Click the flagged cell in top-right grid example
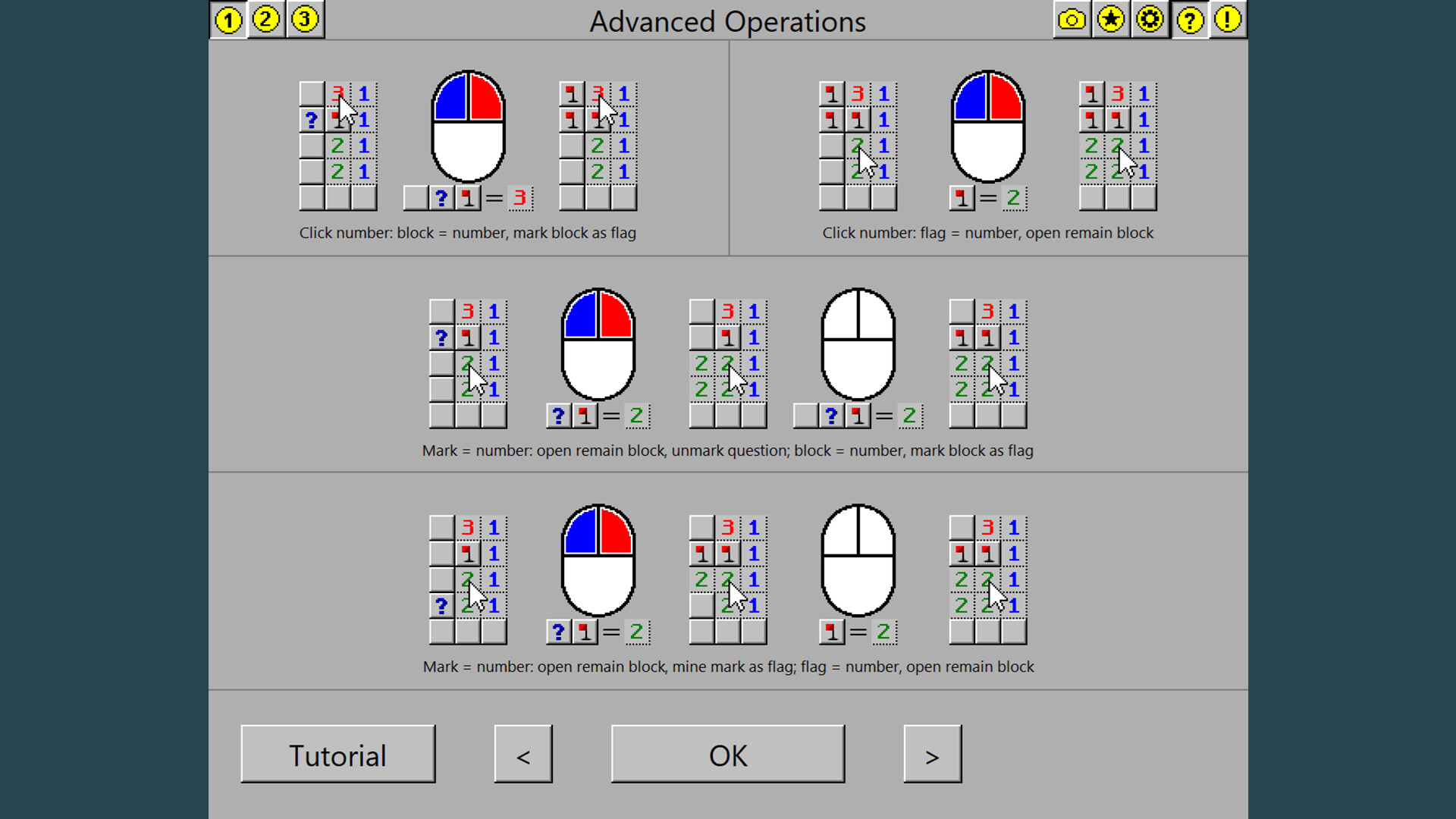This screenshot has height=819, width=1456. tap(832, 94)
